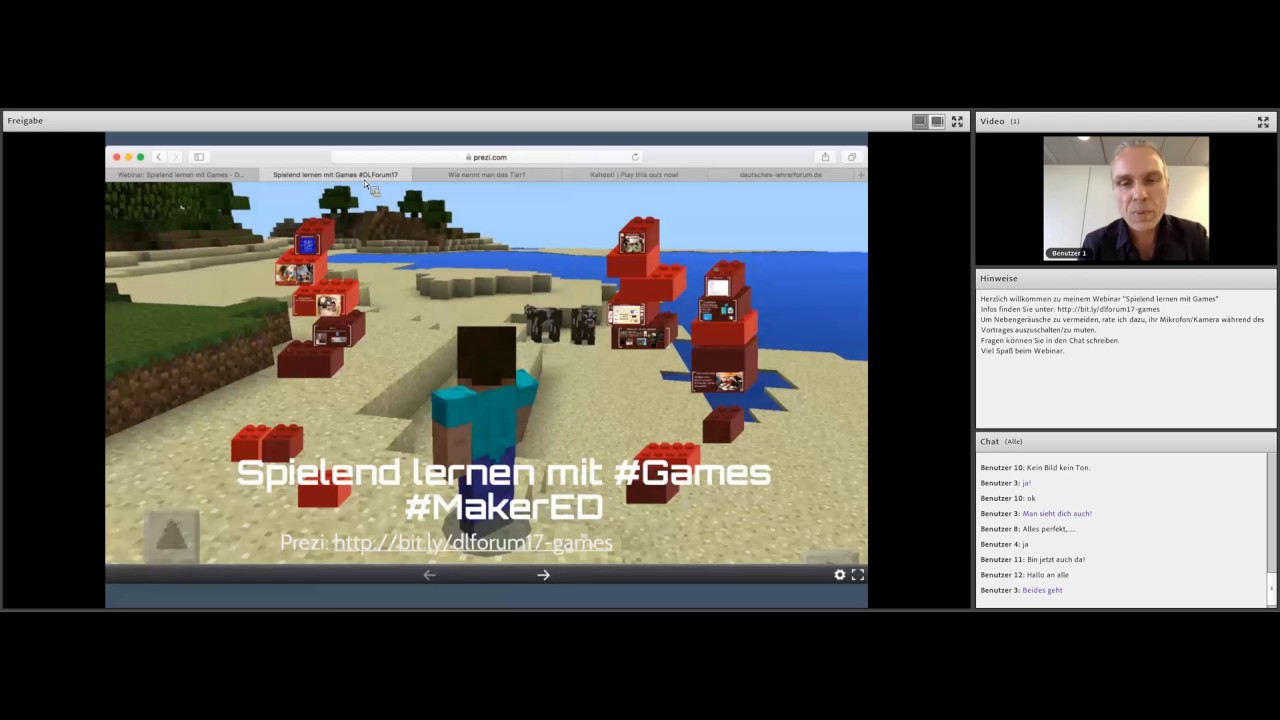Toggle the Safari sidebar button
The width and height of the screenshot is (1280, 720).
click(x=199, y=157)
